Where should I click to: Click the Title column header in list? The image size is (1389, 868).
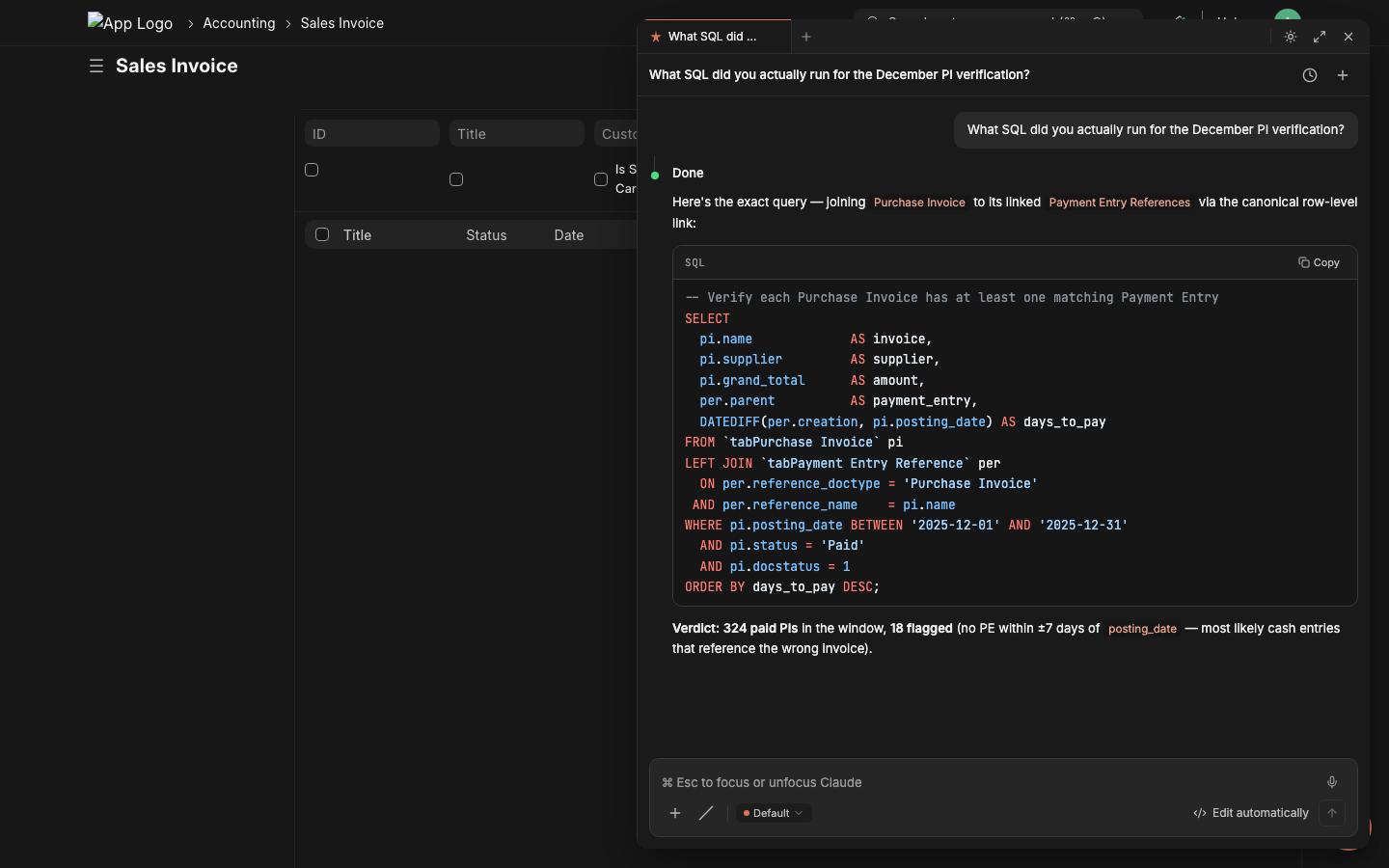(358, 235)
